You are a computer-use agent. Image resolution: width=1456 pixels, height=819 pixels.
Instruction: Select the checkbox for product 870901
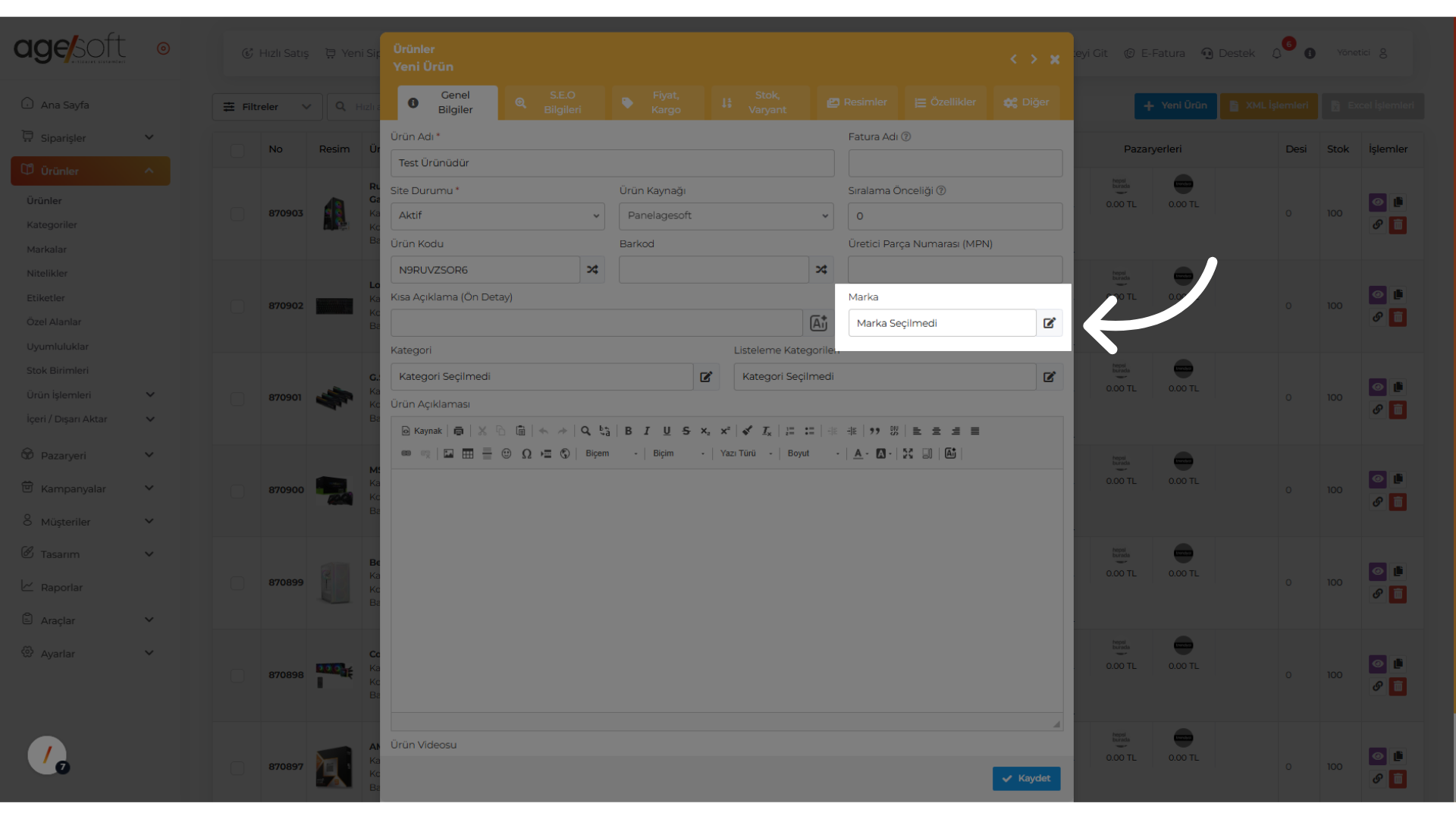pyautogui.click(x=237, y=398)
